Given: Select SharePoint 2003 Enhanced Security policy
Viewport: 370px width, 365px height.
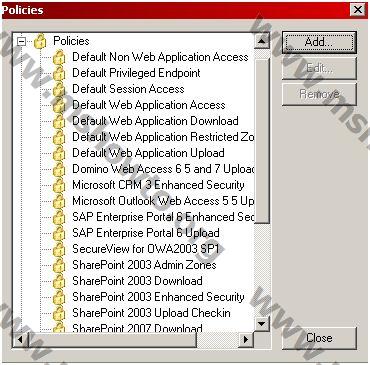Looking at the screenshot, I should [x=158, y=297].
